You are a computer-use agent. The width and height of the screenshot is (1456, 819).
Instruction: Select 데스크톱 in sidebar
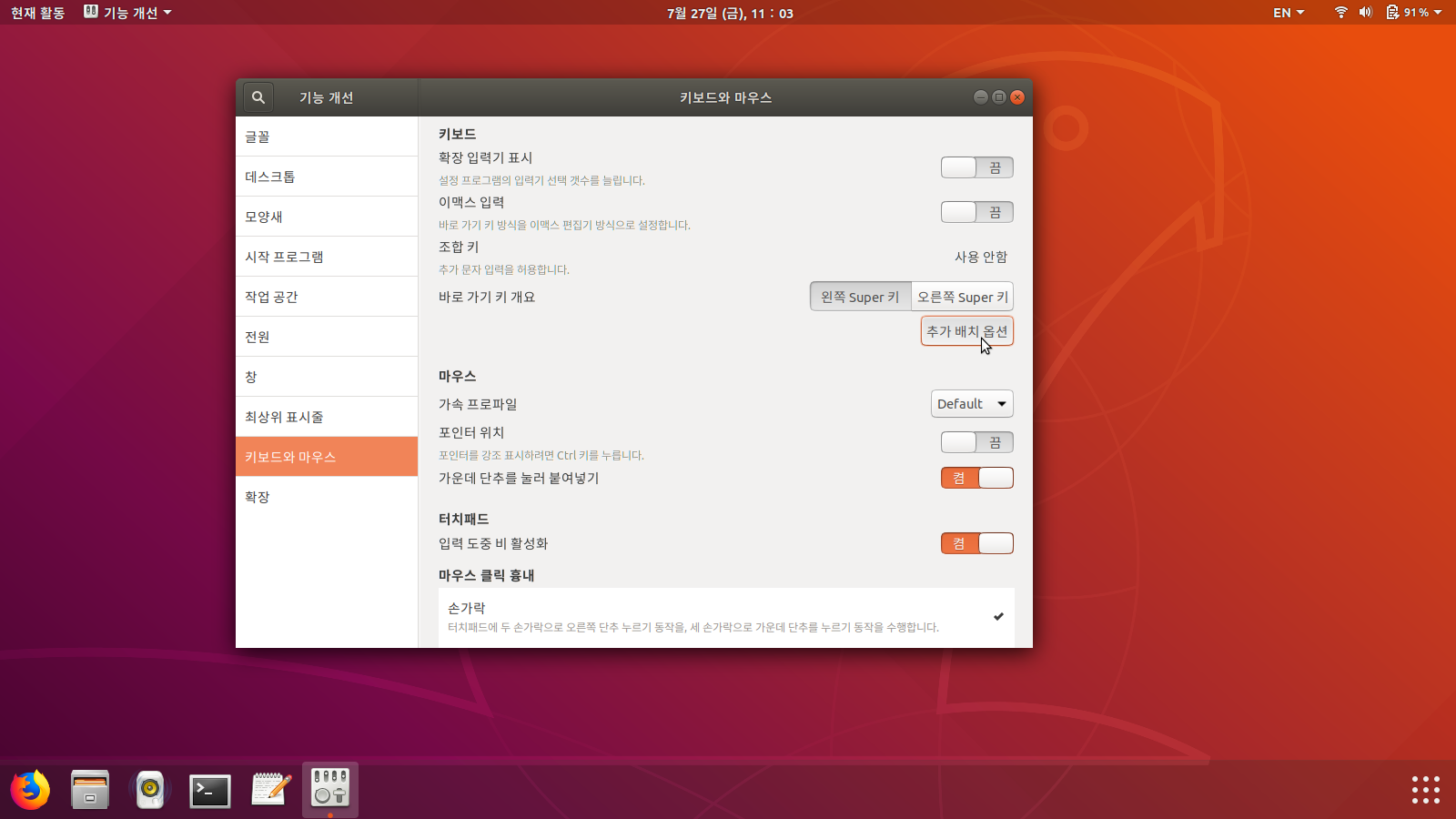tap(327, 177)
